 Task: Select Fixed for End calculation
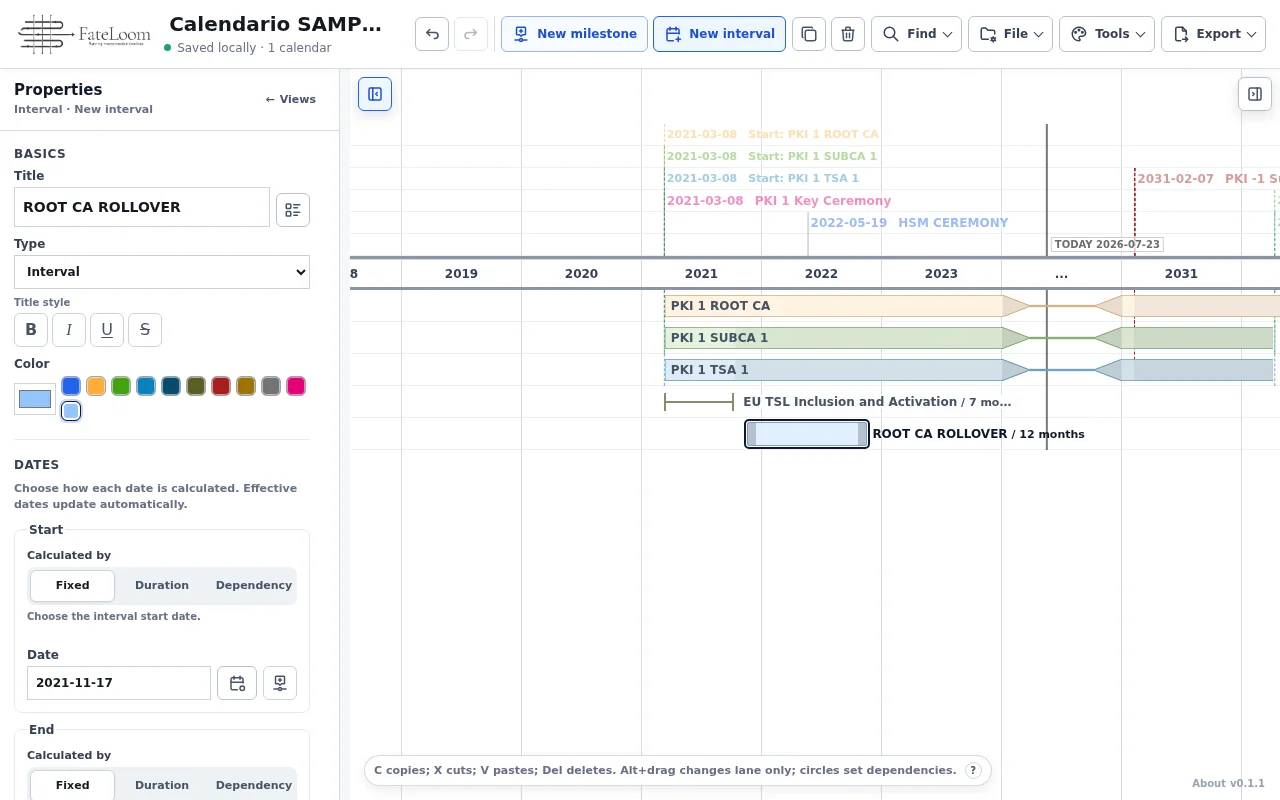click(x=72, y=785)
